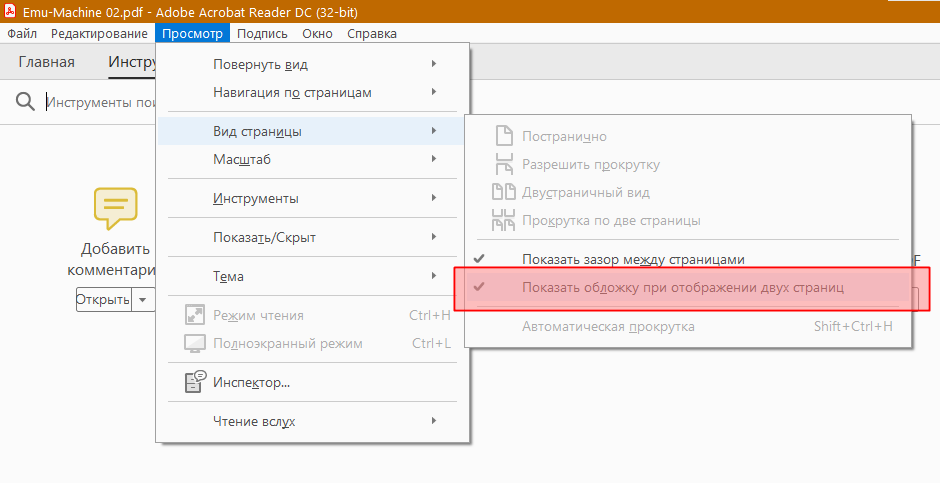Click the Открыть button
The width and height of the screenshot is (940, 483).
104,299
